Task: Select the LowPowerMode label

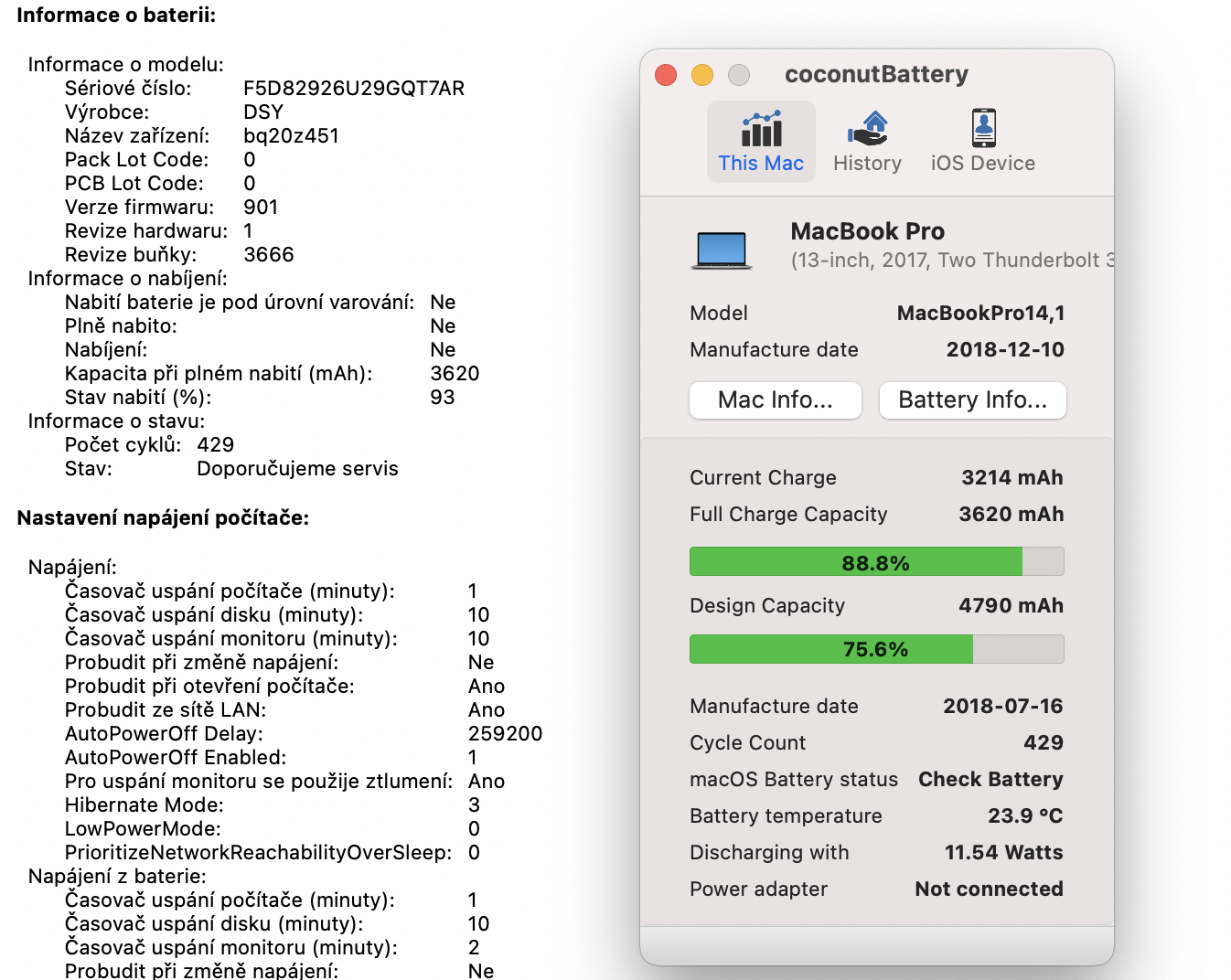Action: coord(143,828)
